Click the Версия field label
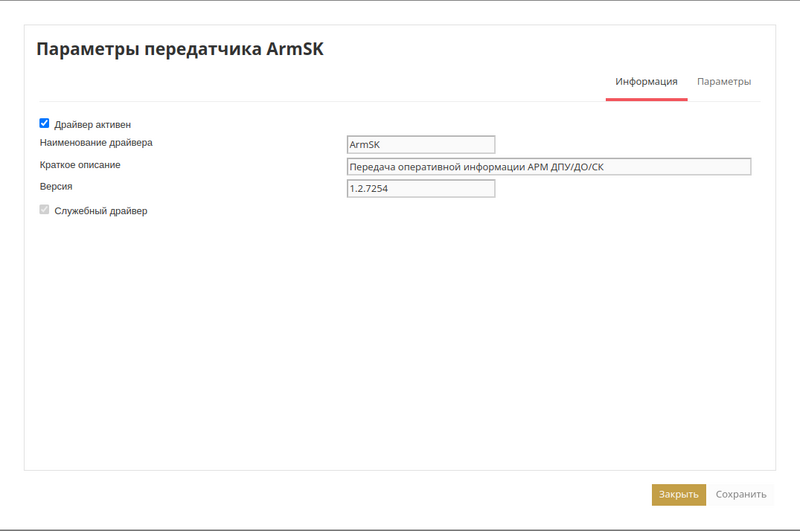800x531 pixels. pos(56,186)
